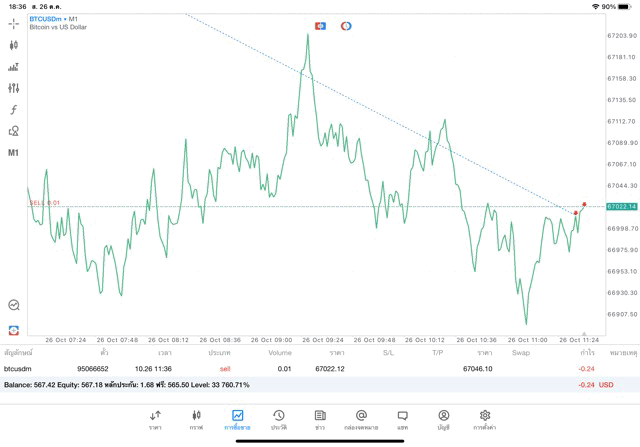Change chart type via candlestick icon
640x447 pixels.
pyautogui.click(x=14, y=45)
